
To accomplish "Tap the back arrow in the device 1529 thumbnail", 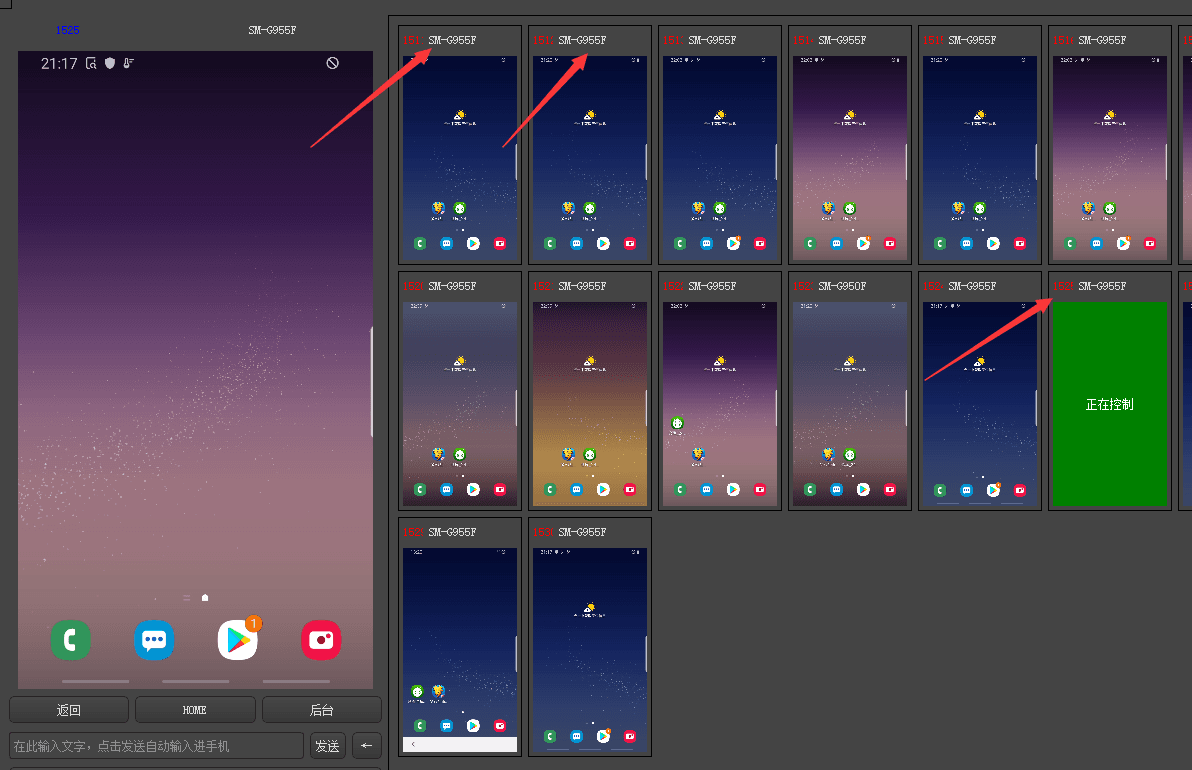I will tap(414, 744).
